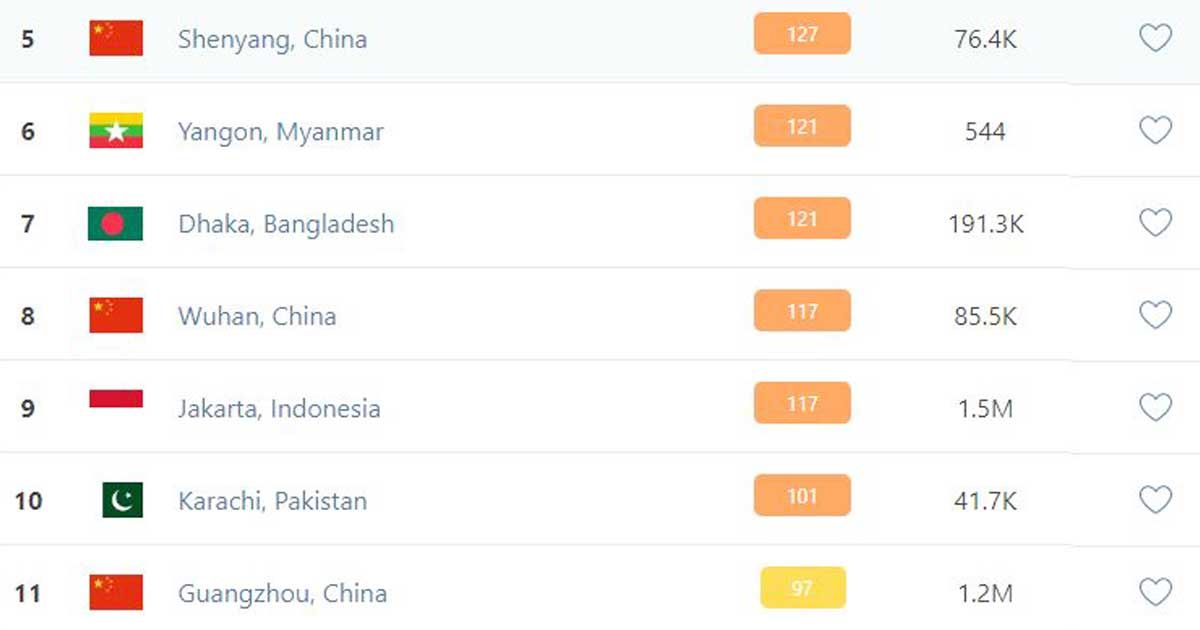Click the Pakistan flag icon
The width and height of the screenshot is (1200, 630).
(122, 500)
